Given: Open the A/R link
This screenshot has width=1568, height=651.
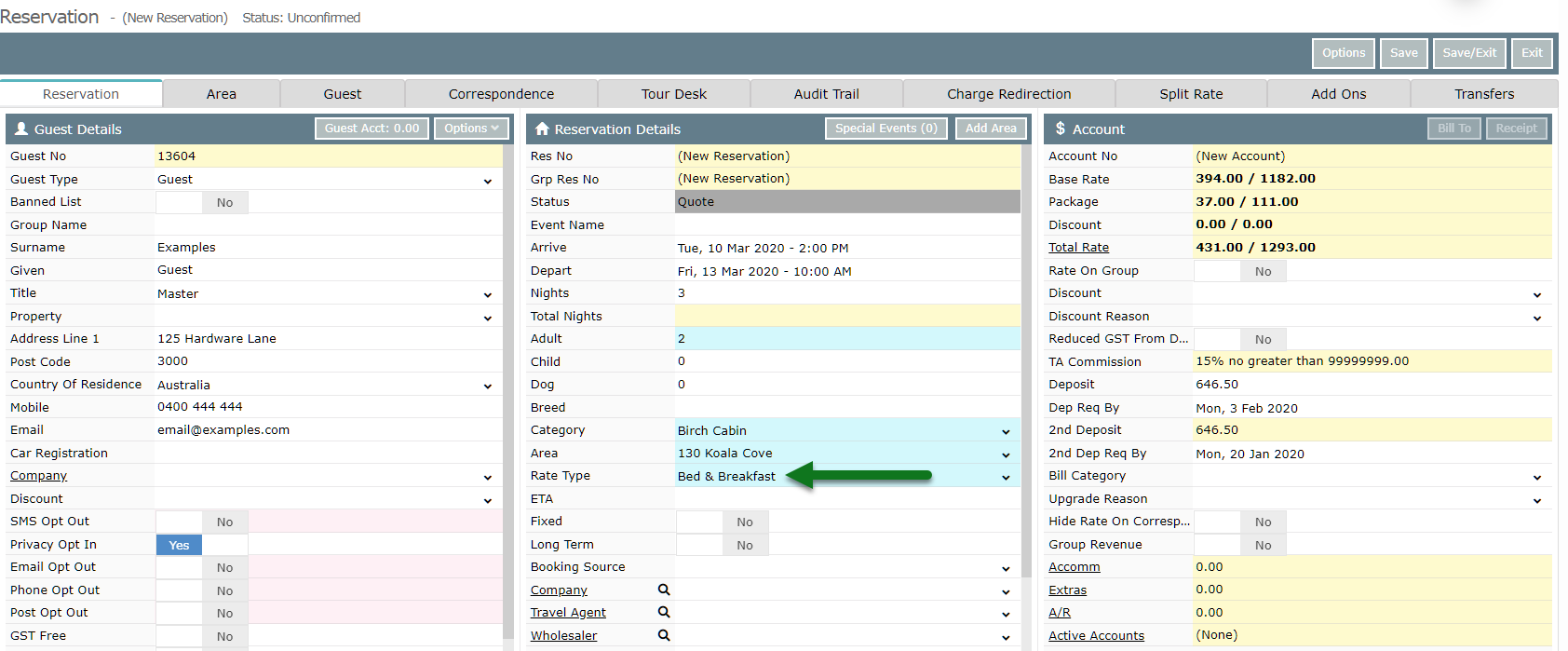Looking at the screenshot, I should point(1060,613).
